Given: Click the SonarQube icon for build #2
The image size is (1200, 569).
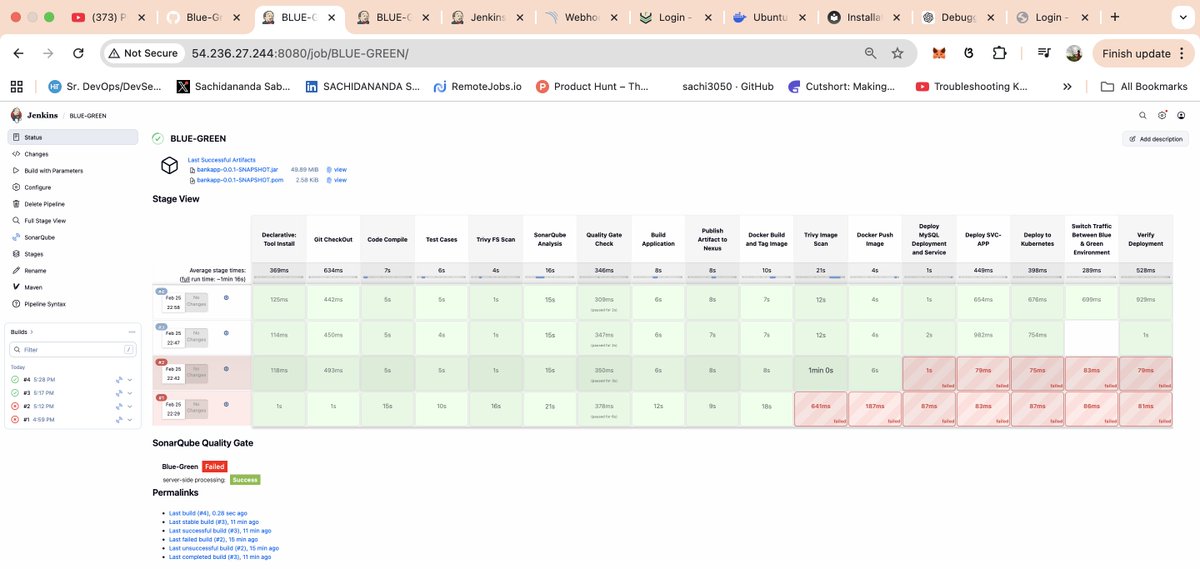Looking at the screenshot, I should [118, 406].
